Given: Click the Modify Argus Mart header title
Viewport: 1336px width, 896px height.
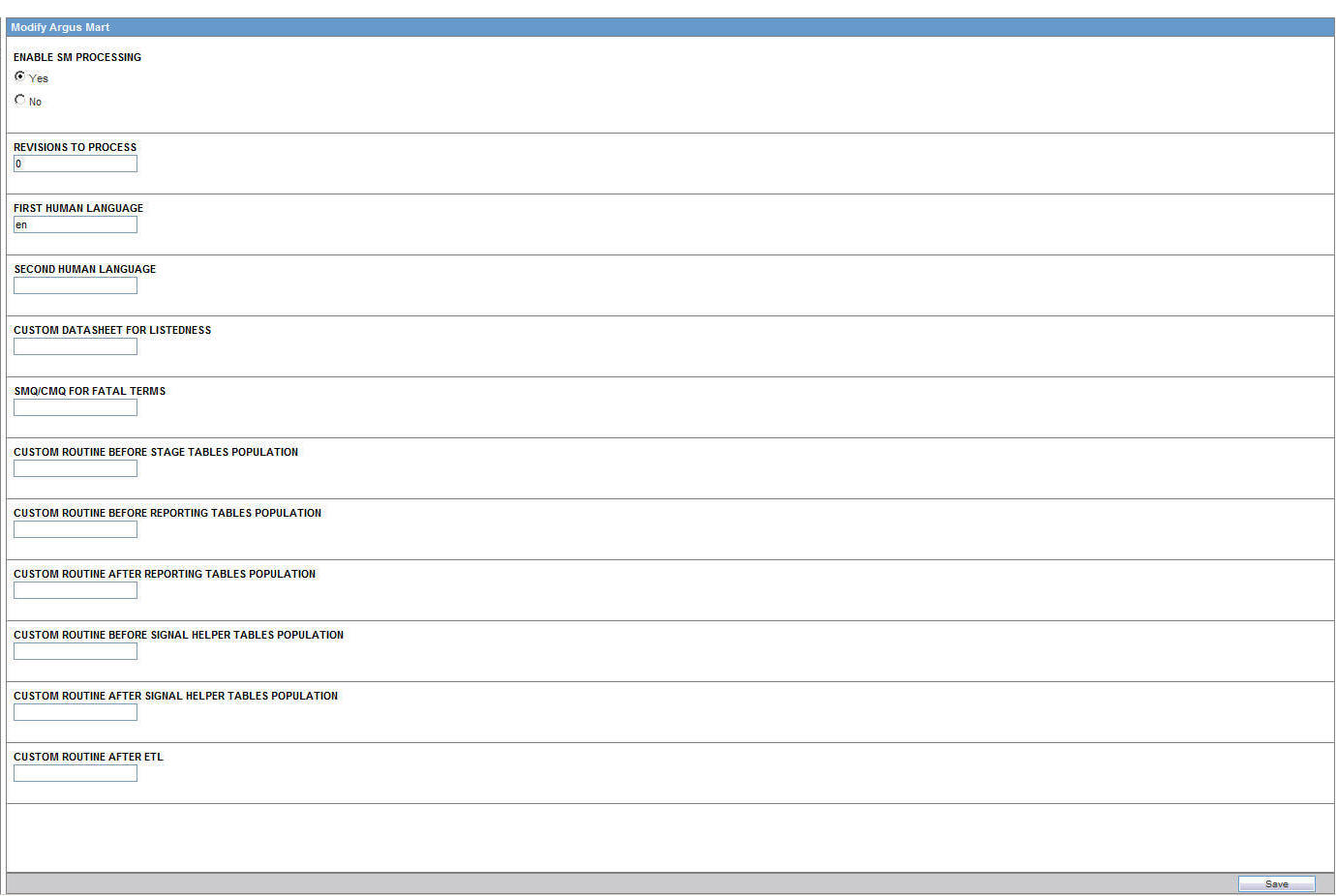Looking at the screenshot, I should 60,27.
